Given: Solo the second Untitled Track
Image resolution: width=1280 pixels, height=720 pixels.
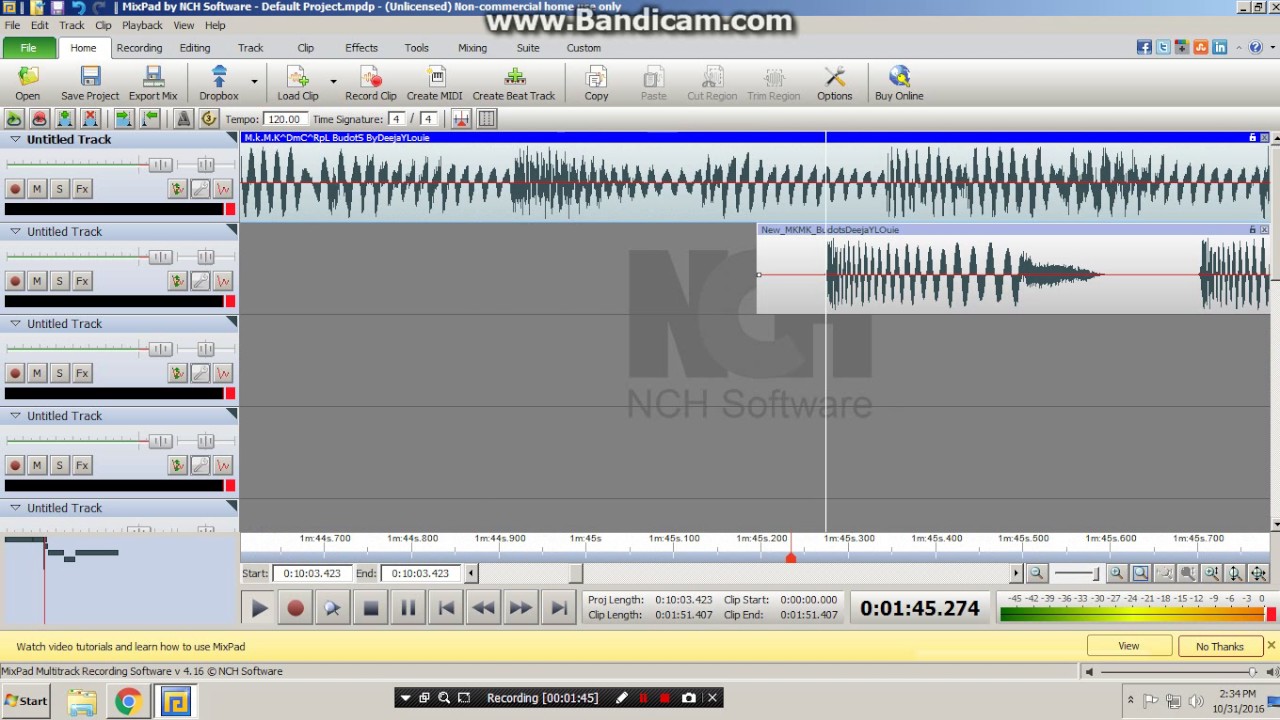Looking at the screenshot, I should point(59,281).
